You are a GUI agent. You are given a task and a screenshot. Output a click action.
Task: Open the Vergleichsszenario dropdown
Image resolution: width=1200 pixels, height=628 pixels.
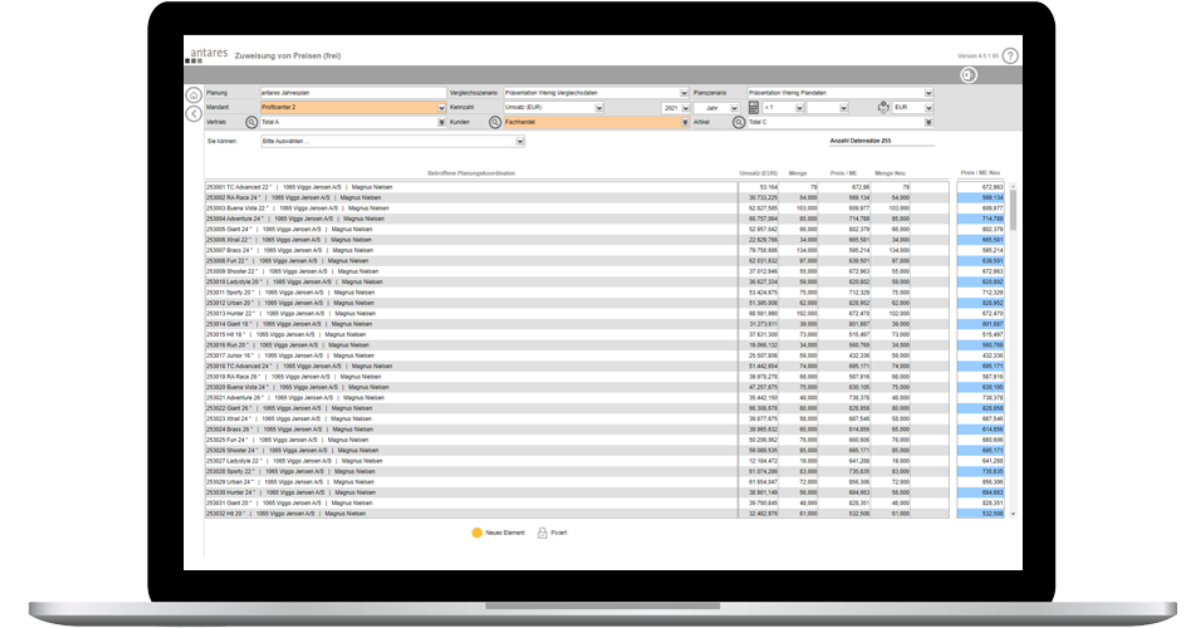[596, 93]
